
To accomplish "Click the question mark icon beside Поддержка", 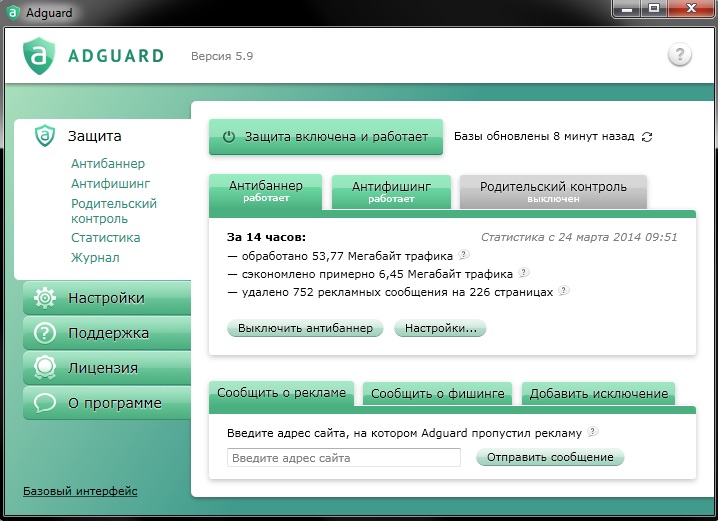I will (45, 333).
